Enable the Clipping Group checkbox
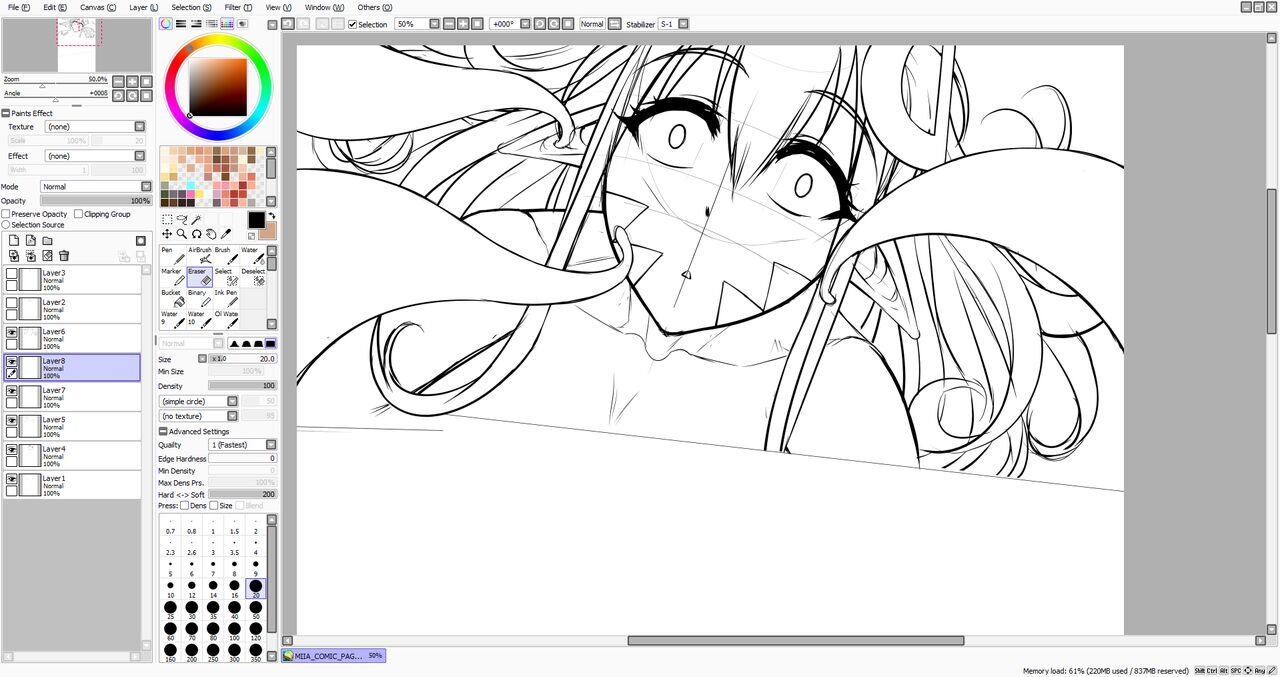Image resolution: width=1280 pixels, height=677 pixels. coord(79,214)
